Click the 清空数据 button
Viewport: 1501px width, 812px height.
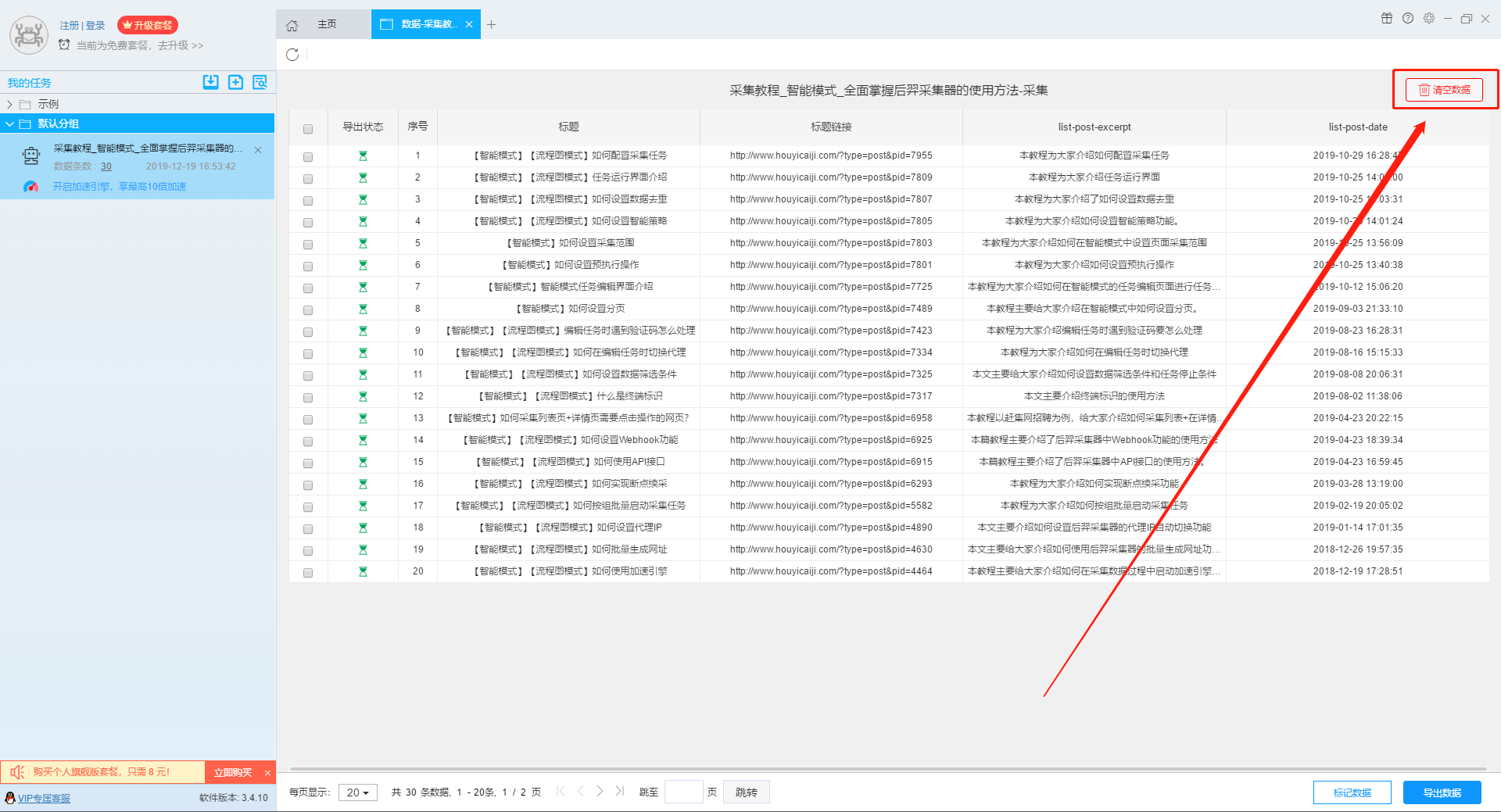coord(1444,90)
